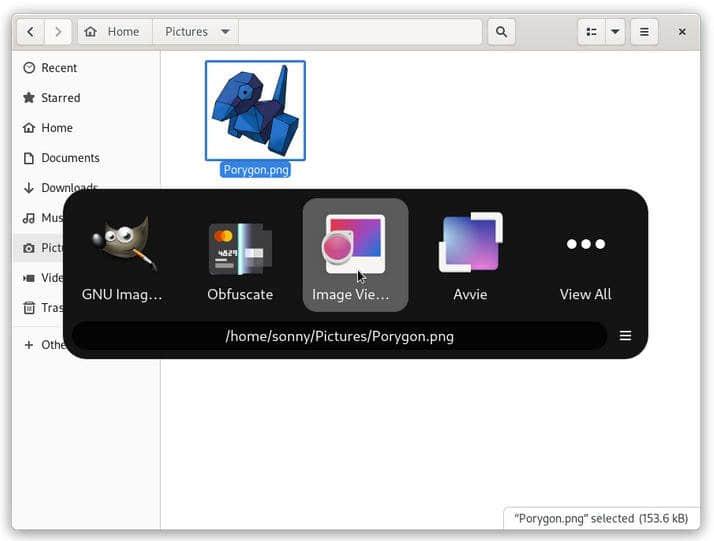714x541 pixels.
Task: Go back with the left arrow button
Action: [x=31, y=32]
